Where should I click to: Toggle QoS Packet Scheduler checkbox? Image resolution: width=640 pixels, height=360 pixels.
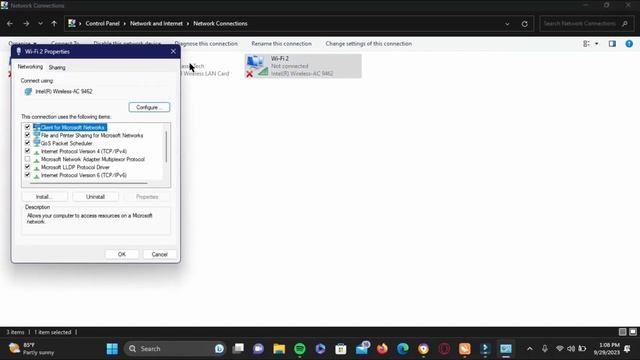[x=27, y=143]
